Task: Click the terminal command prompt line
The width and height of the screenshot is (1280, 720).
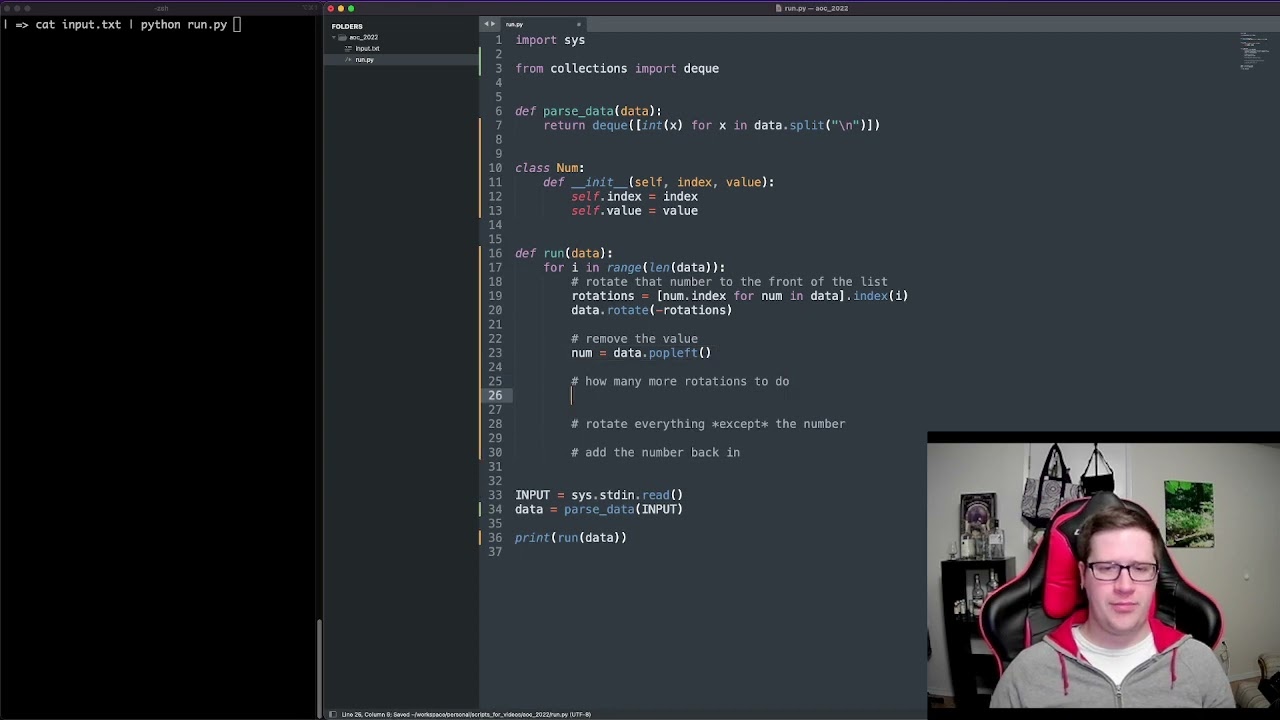Action: tap(121, 24)
